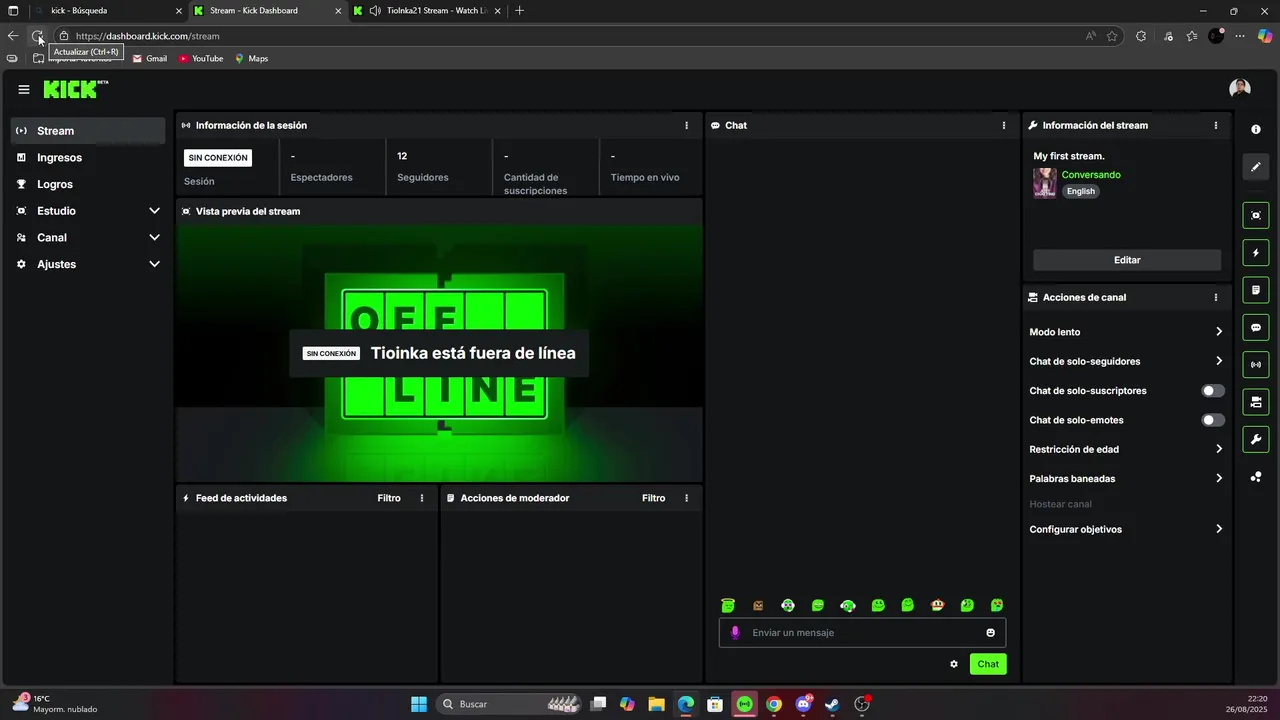Open Chat de solo-seguidores settings chevron
The width and height of the screenshot is (1280, 720).
point(1218,361)
